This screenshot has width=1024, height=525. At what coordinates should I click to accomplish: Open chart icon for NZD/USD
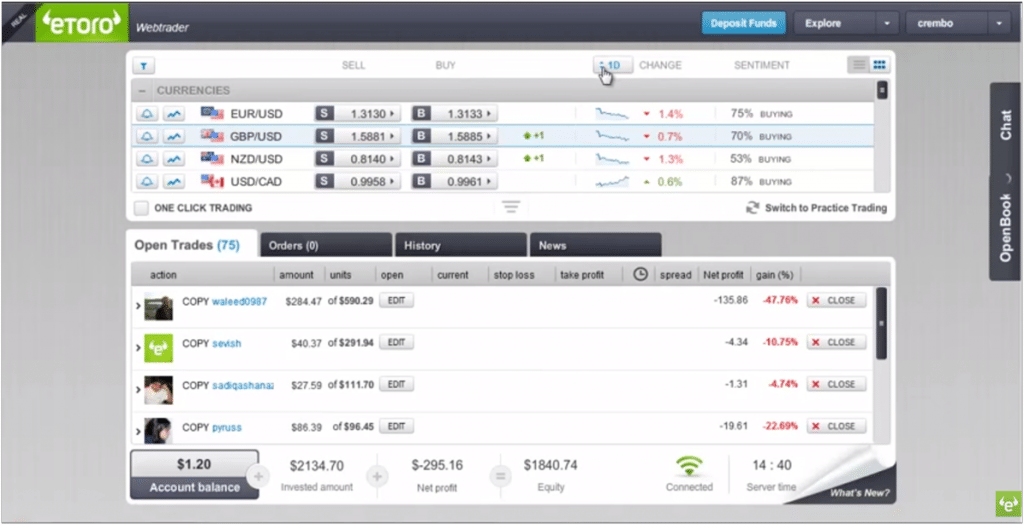(173, 159)
